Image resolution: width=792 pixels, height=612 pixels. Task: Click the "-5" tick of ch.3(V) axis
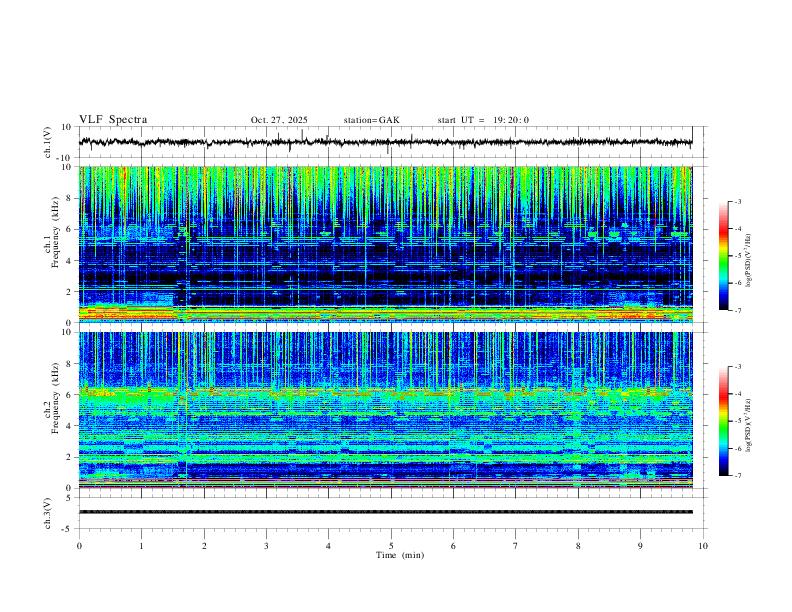coord(68,529)
